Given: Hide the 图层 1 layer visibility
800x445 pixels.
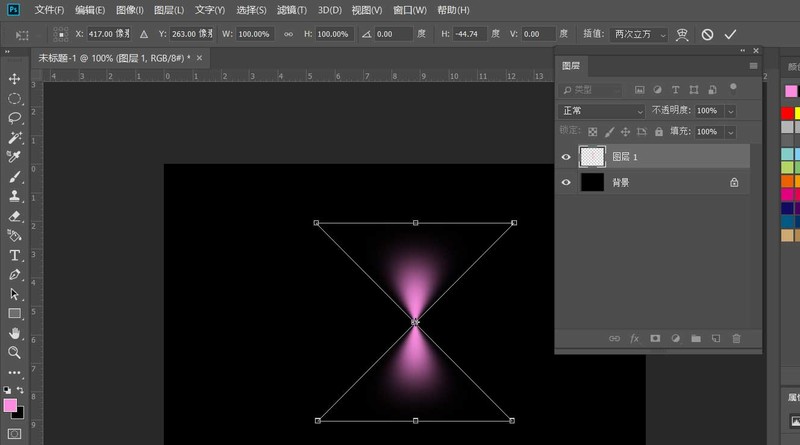Looking at the screenshot, I should coord(567,157).
